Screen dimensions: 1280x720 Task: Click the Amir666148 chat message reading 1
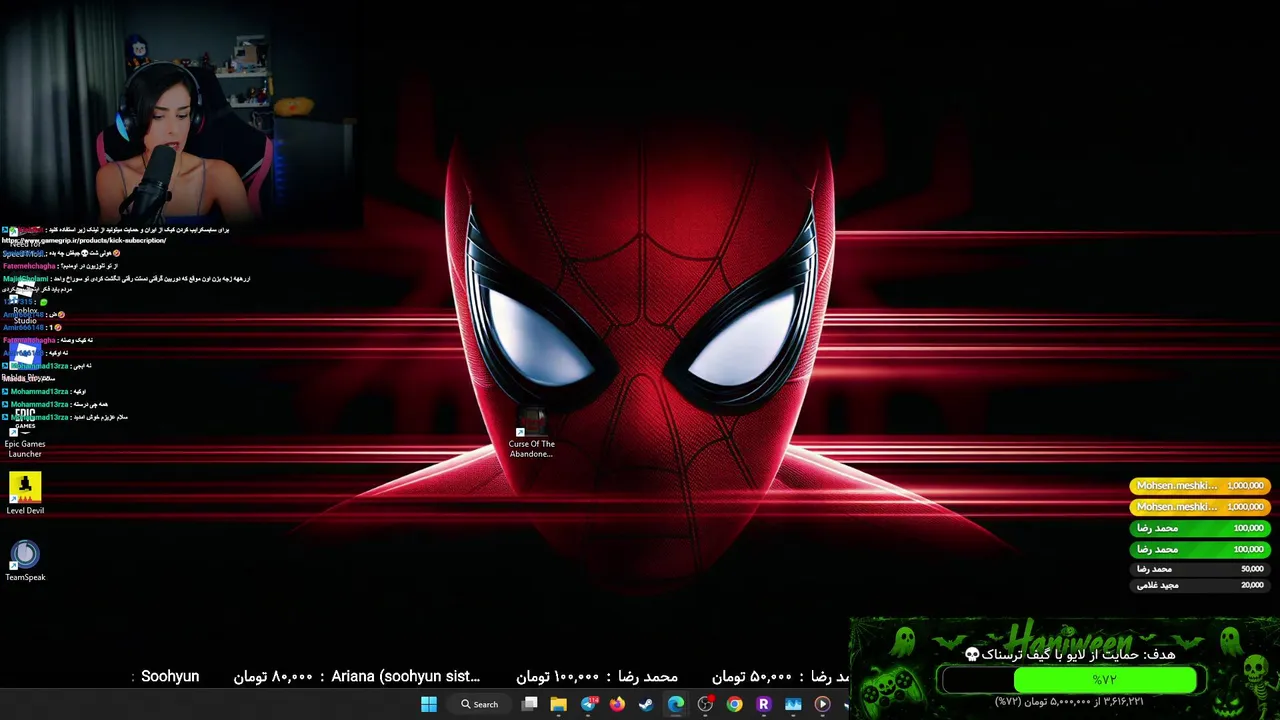point(33,328)
